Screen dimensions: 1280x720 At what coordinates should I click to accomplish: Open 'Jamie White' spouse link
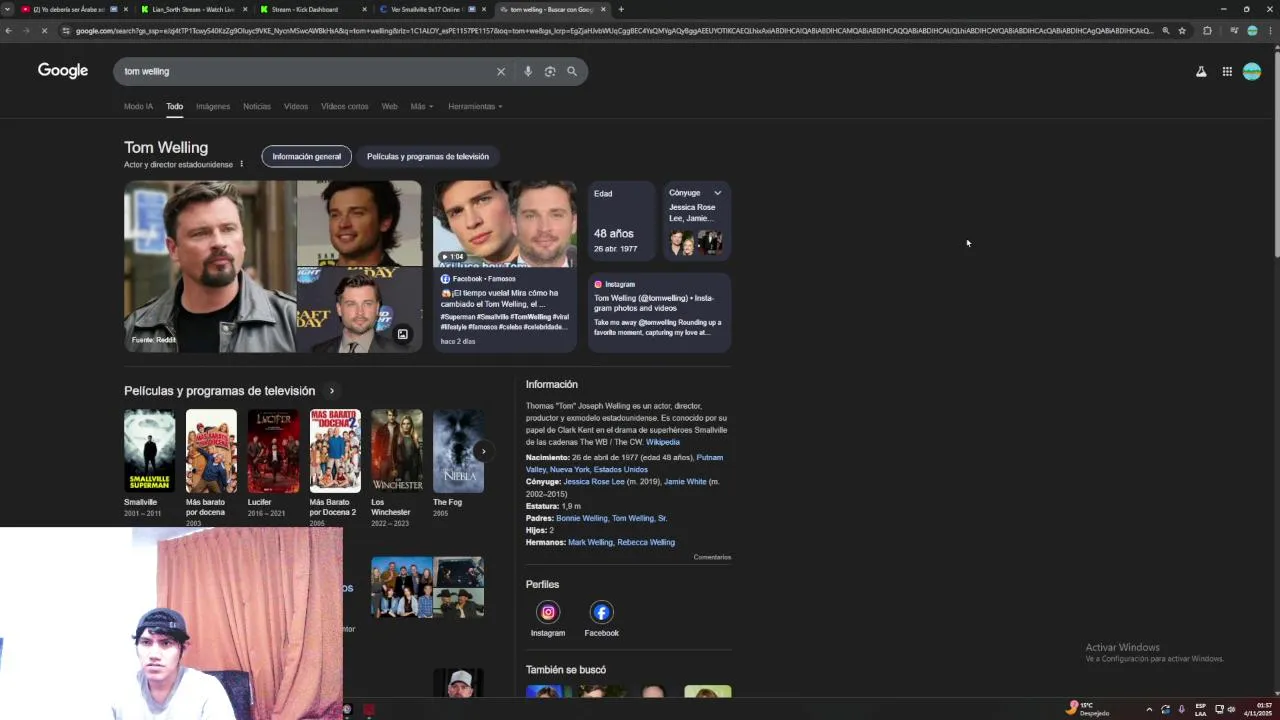pos(685,481)
